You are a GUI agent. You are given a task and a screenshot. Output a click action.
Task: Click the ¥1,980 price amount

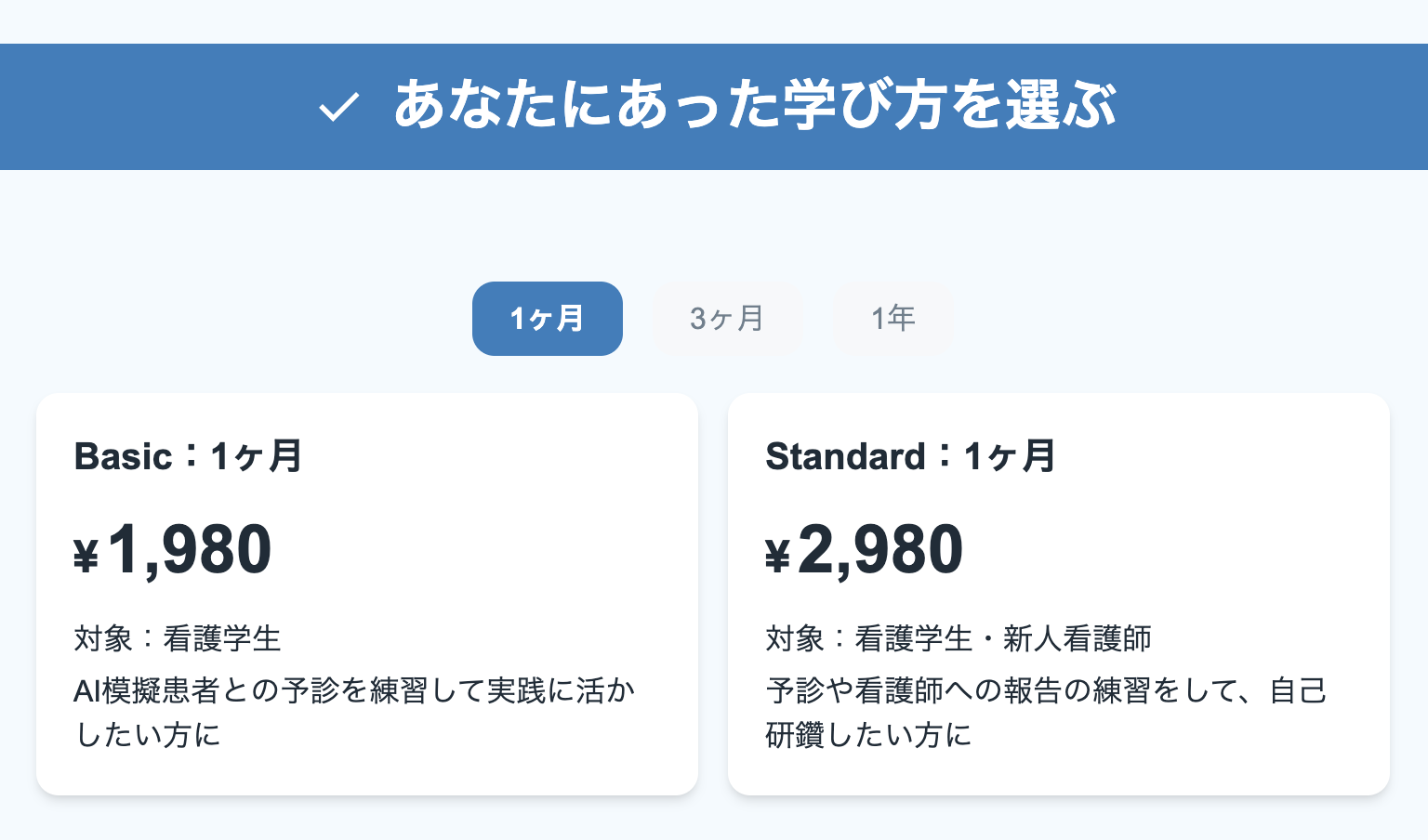pos(190,549)
